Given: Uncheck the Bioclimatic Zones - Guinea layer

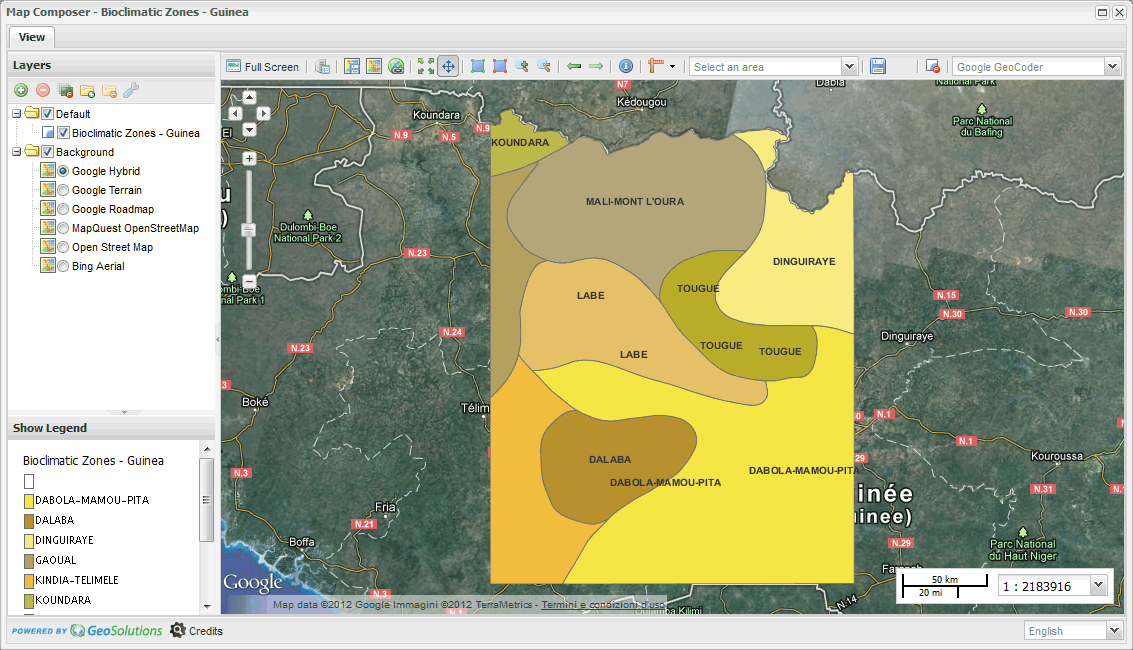Looking at the screenshot, I should 63,133.
